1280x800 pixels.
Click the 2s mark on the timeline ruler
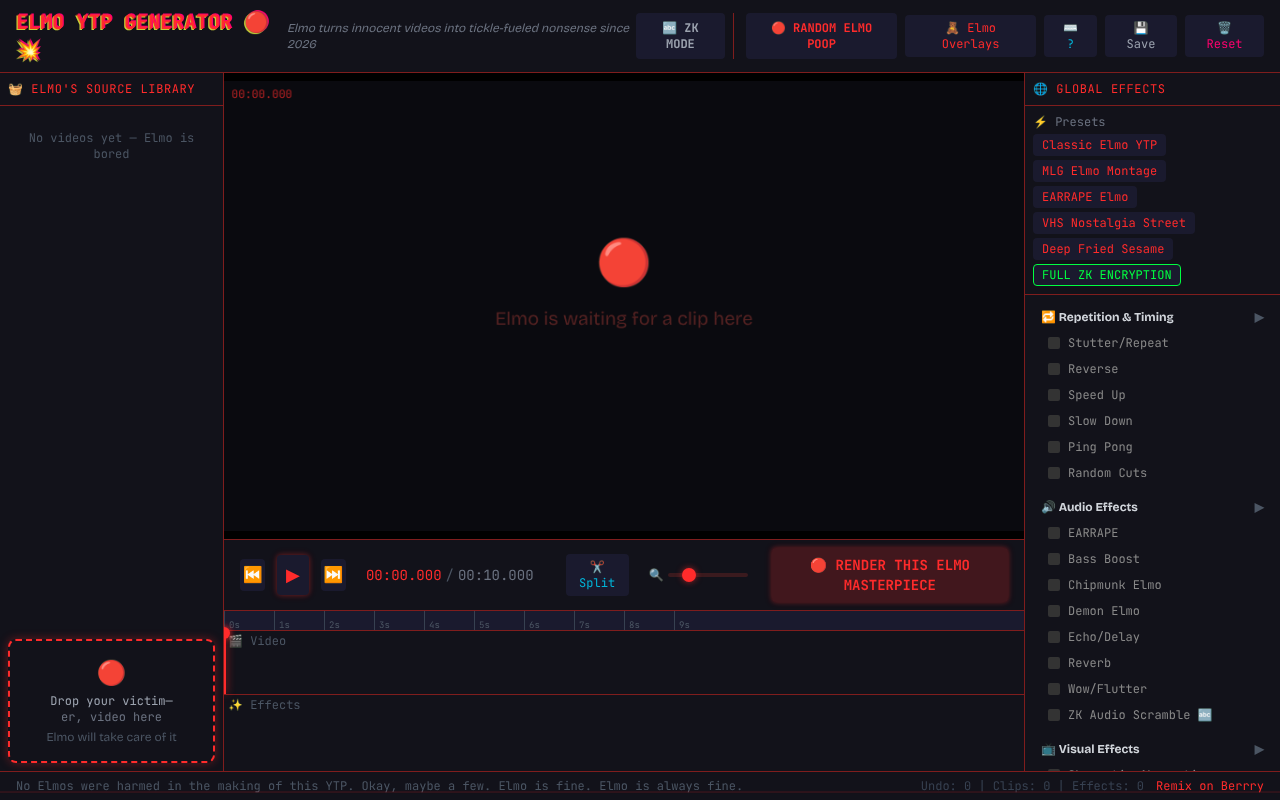click(x=334, y=625)
